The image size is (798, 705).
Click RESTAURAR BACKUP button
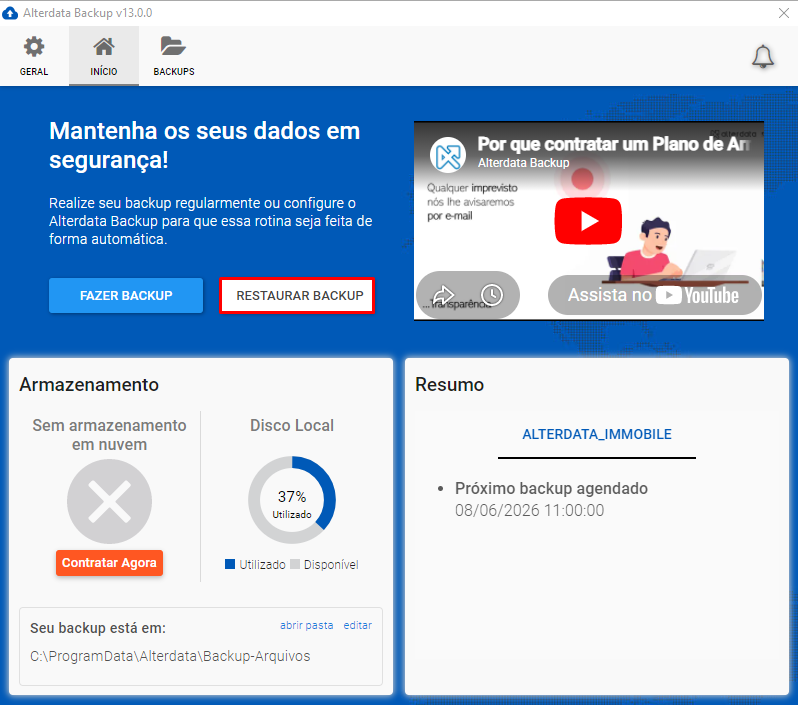click(x=297, y=295)
